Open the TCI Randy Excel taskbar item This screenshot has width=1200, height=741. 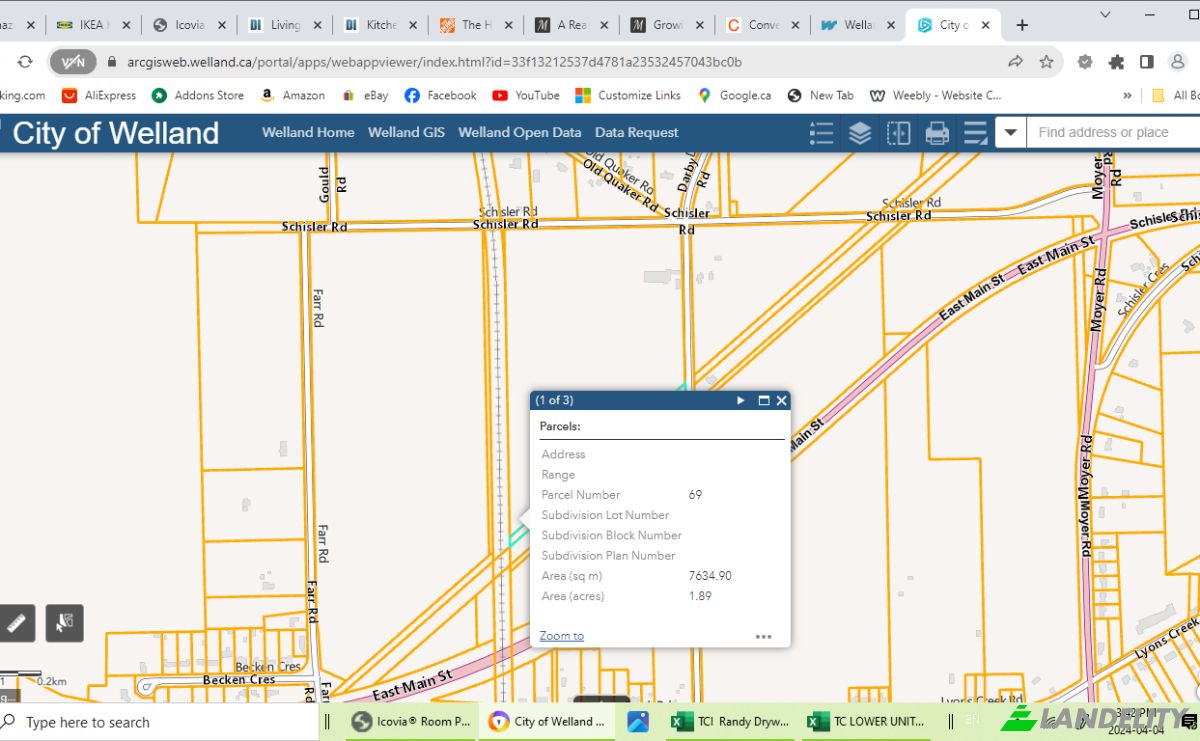click(731, 721)
